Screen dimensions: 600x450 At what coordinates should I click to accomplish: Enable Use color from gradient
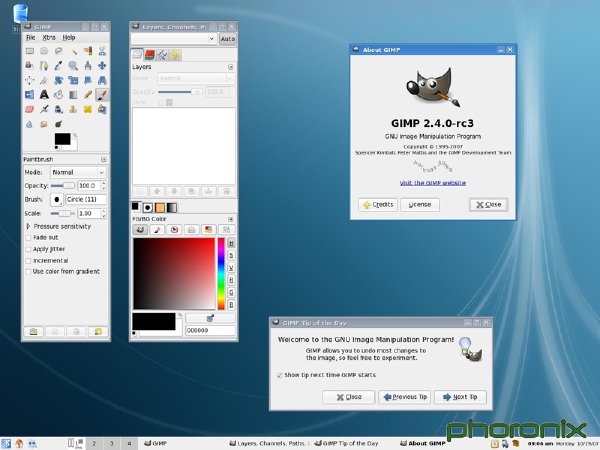(28, 272)
